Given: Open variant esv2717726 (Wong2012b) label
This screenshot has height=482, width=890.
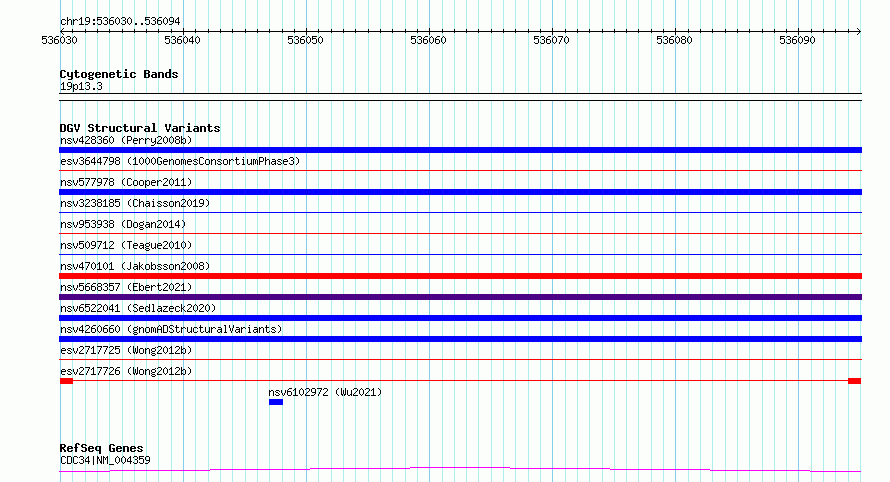Looking at the screenshot, I should (x=126, y=371).
